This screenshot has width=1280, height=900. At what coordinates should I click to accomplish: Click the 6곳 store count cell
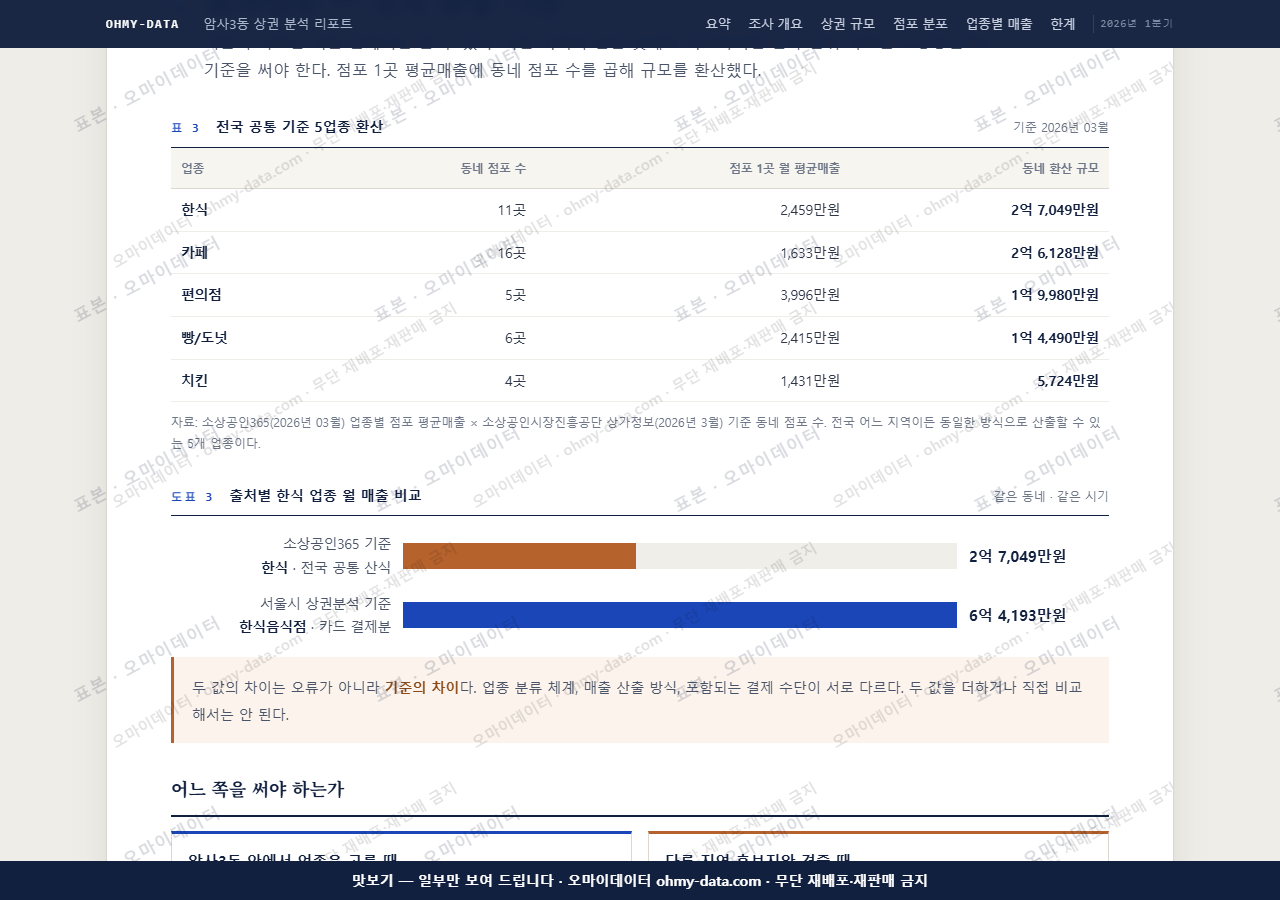(x=515, y=338)
